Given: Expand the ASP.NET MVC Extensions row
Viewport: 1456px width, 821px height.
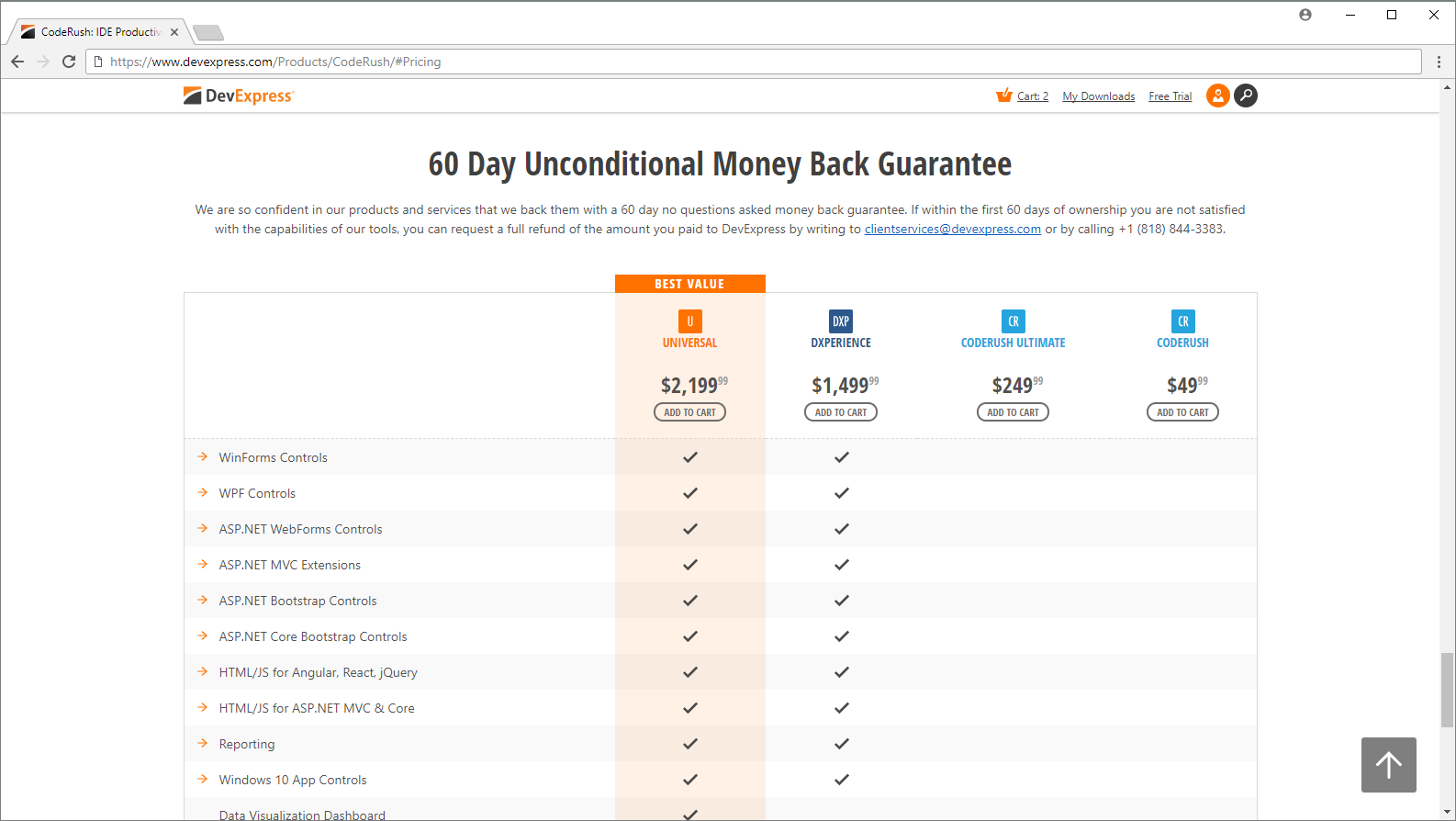Looking at the screenshot, I should point(289,565).
